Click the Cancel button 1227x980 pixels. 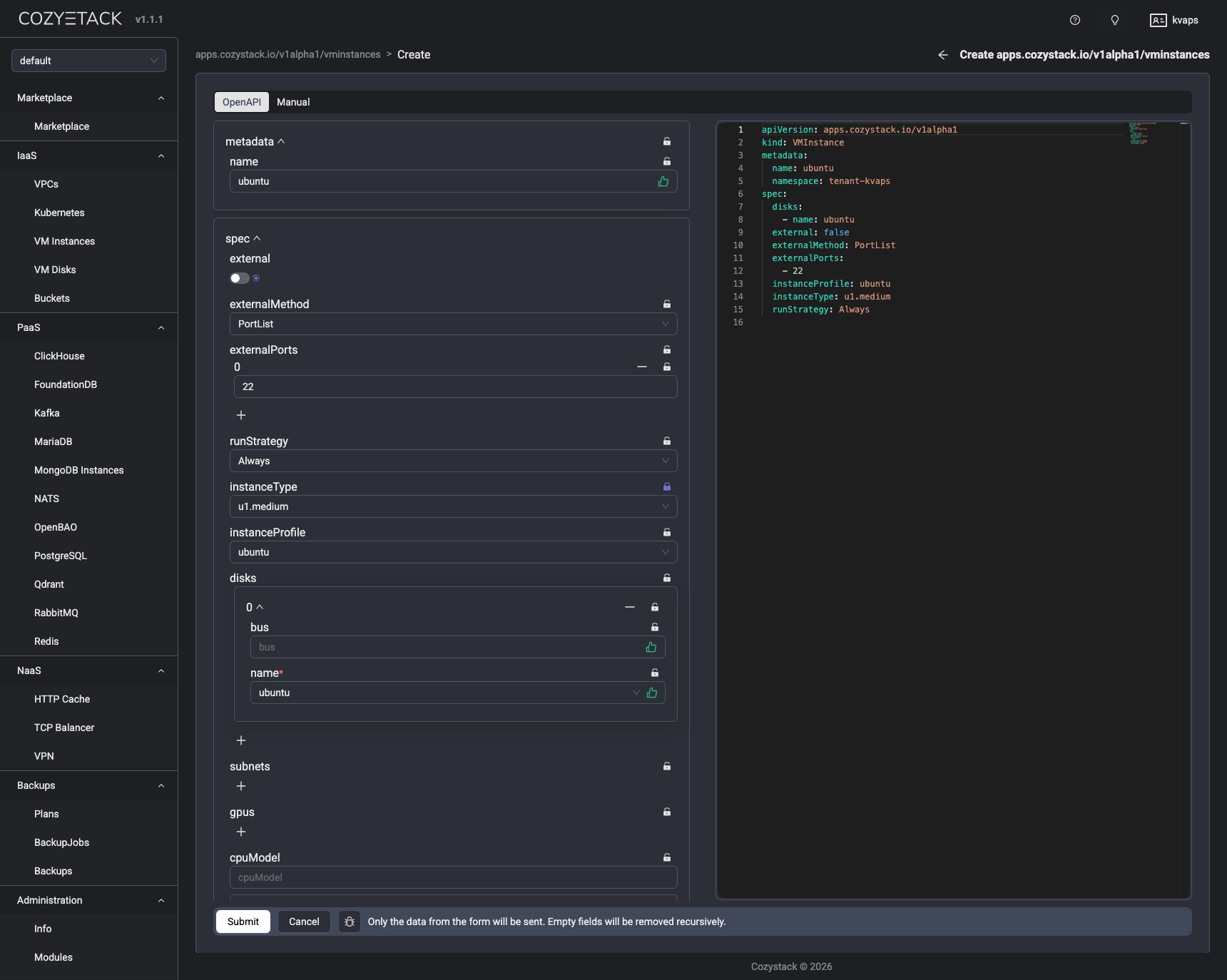303,922
